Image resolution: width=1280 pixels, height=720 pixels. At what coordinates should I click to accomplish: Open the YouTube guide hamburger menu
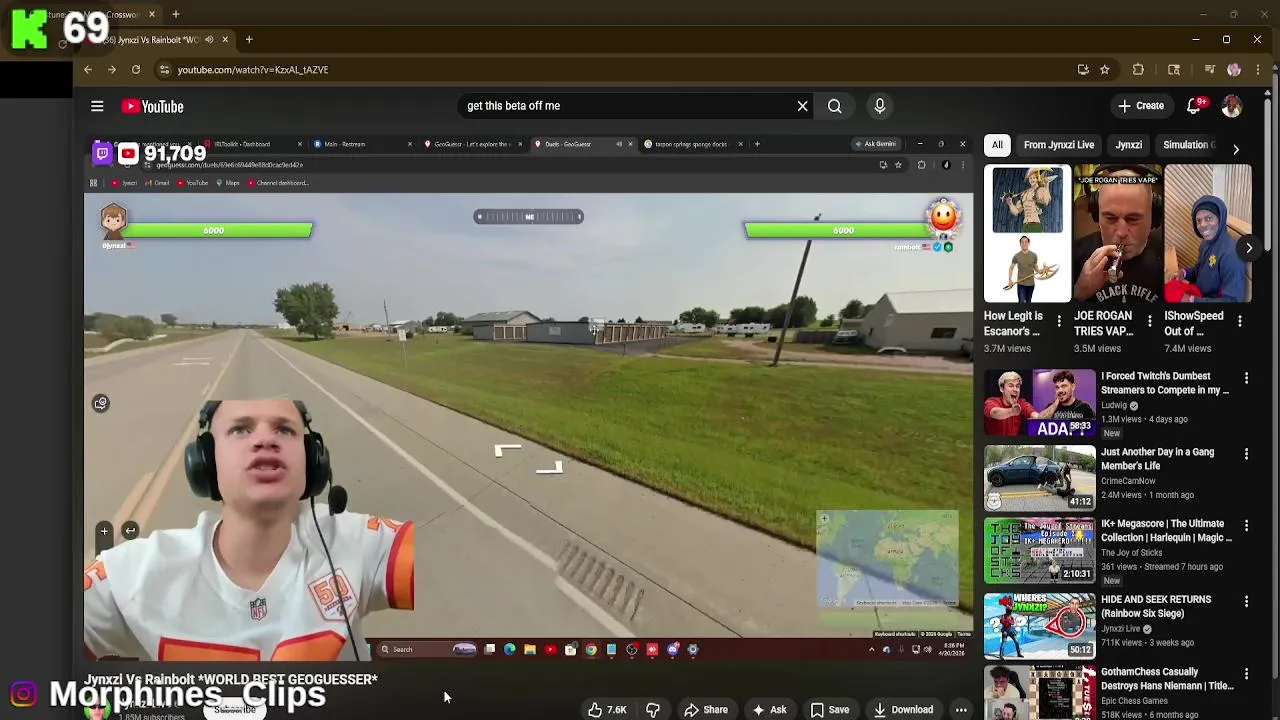[97, 106]
